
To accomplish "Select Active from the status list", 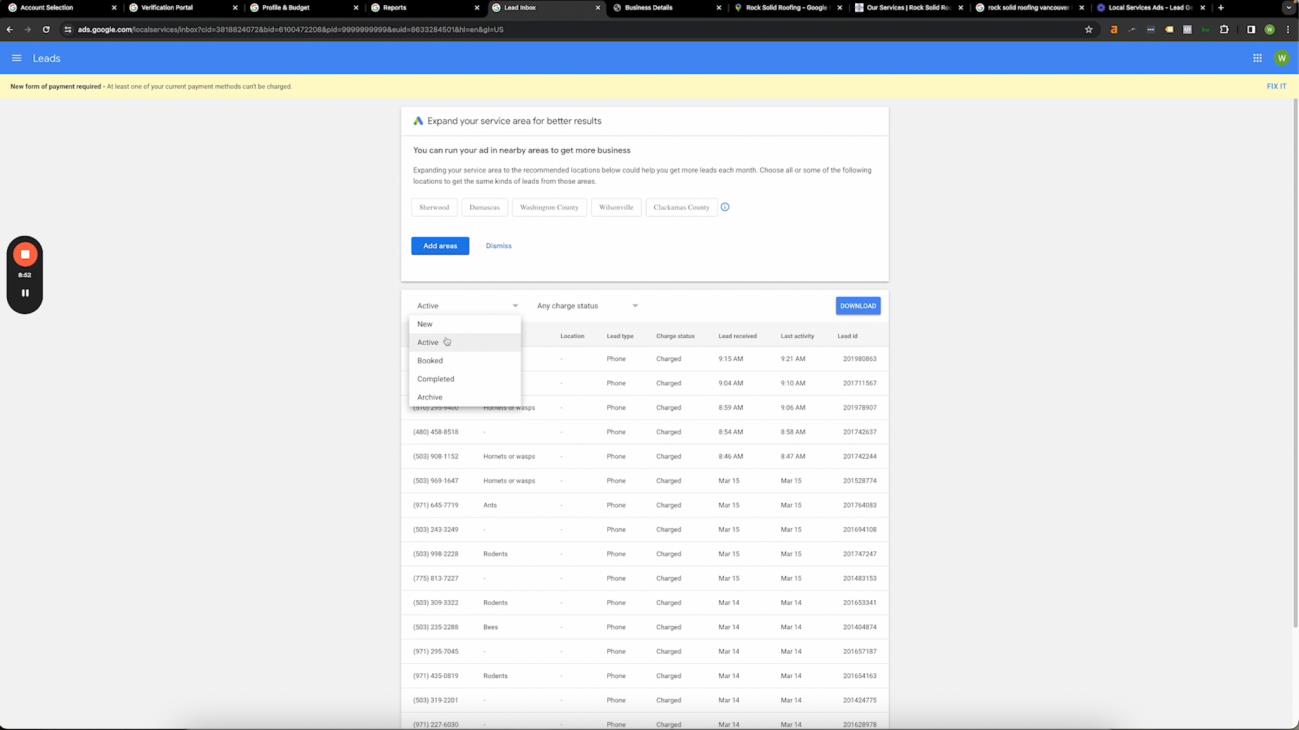I will 465,342.
